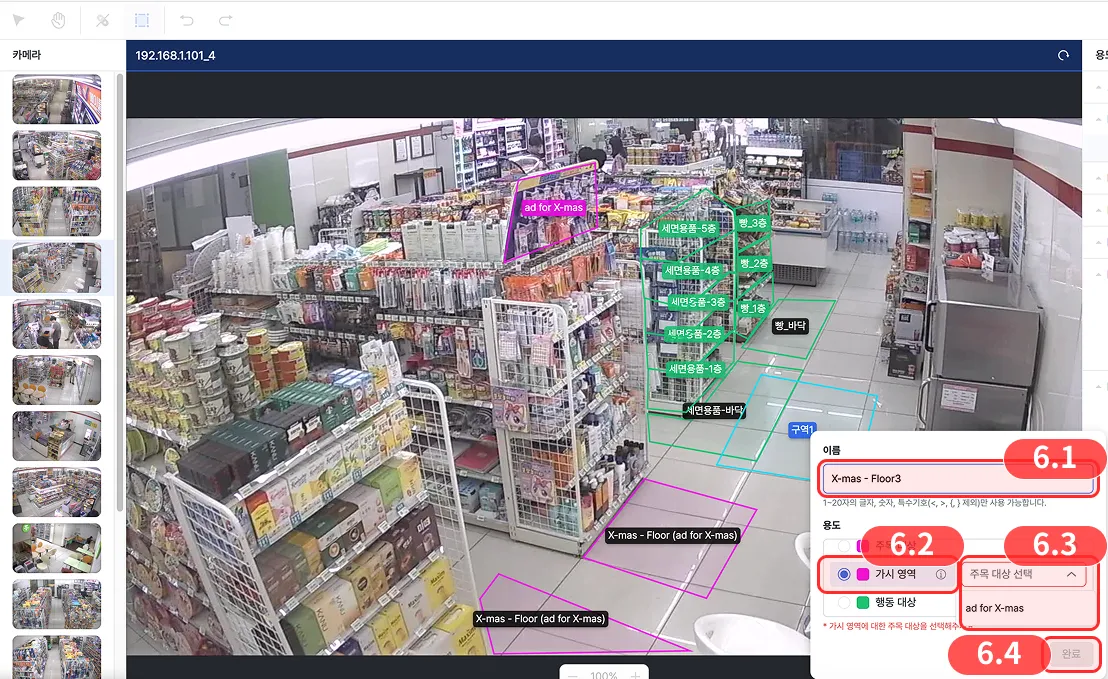Image resolution: width=1108 pixels, height=679 pixels.
Task: Select the '빵_3층' region label
Action: [753, 223]
